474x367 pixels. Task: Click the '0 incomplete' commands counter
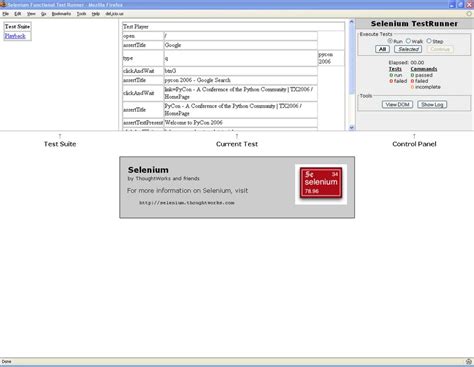426,87
